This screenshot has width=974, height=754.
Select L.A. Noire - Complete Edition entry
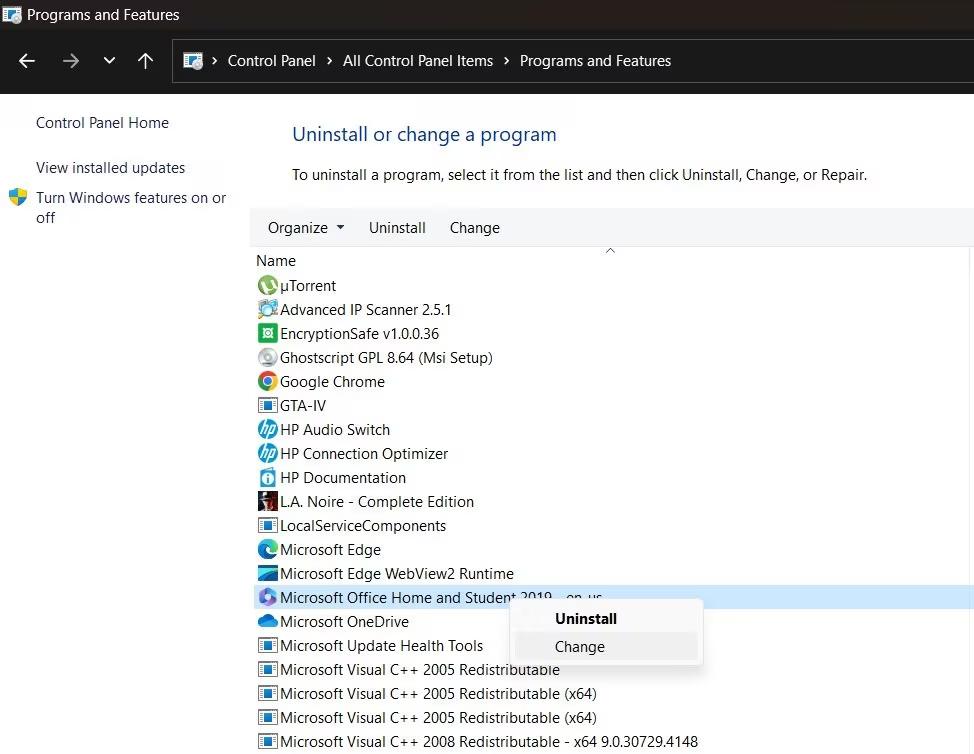pyautogui.click(x=376, y=502)
